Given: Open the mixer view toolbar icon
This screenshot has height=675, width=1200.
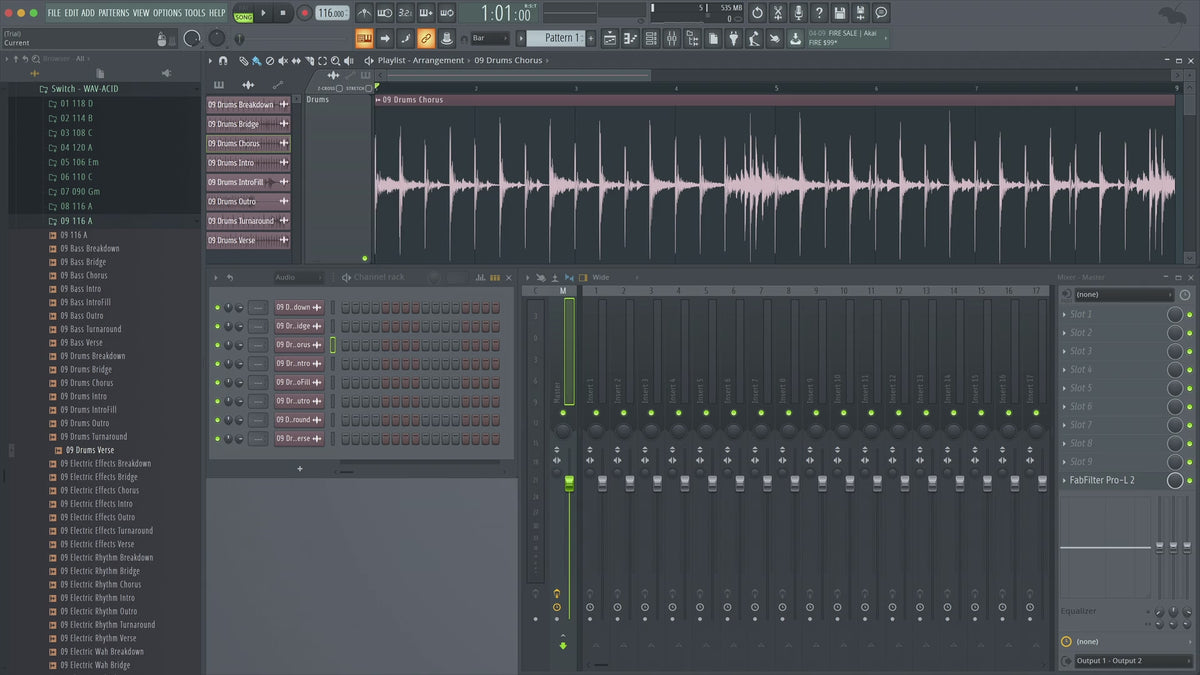Looking at the screenshot, I should (671, 38).
